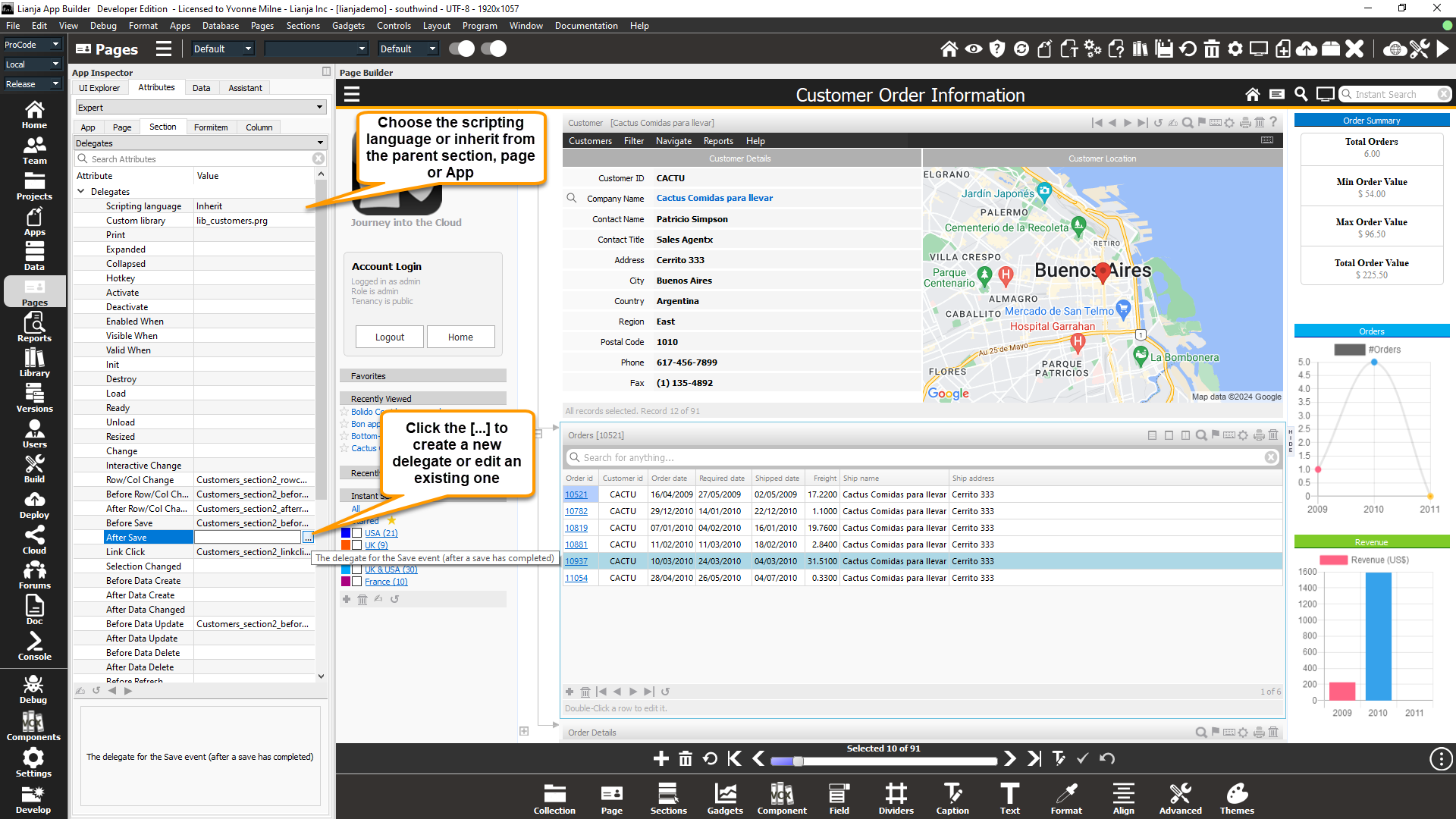Open the Versions workspace icon
The image size is (1456, 819).
(34, 397)
